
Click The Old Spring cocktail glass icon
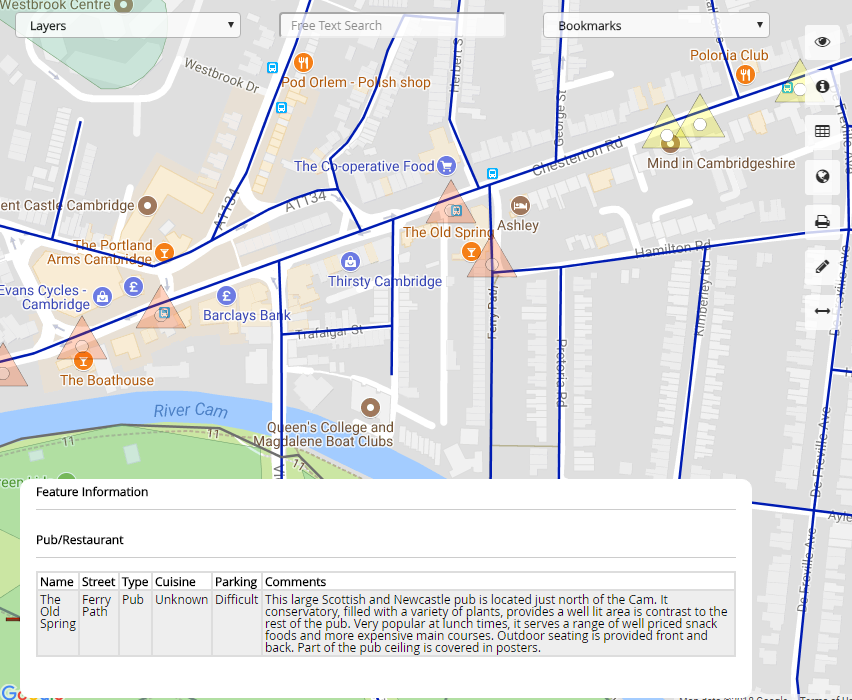[471, 252]
